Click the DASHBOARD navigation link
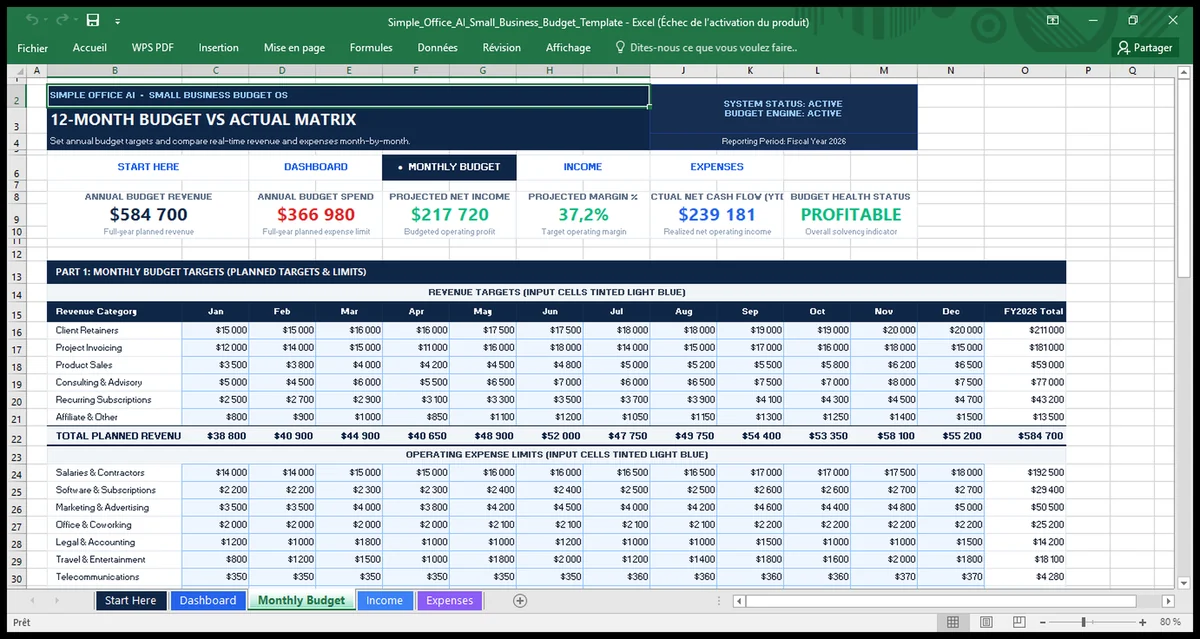The image size is (1200, 639). tap(316, 167)
